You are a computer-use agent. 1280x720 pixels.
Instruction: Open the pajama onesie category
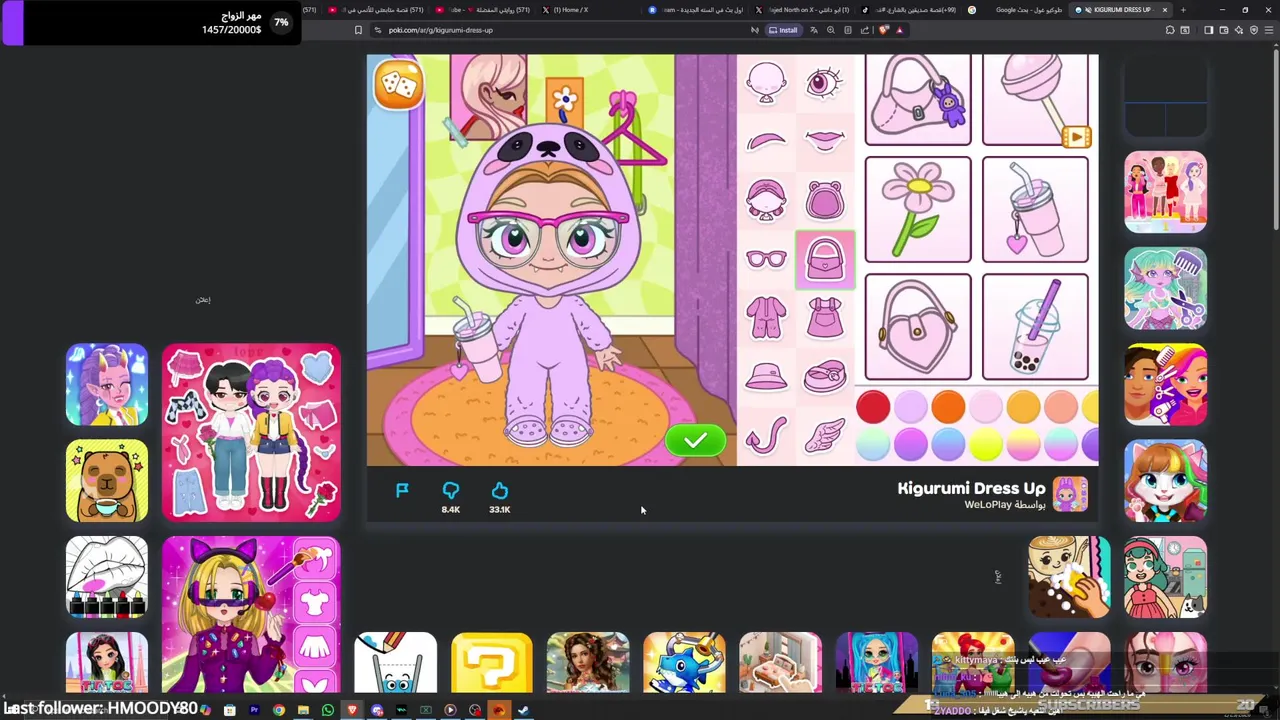click(766, 318)
